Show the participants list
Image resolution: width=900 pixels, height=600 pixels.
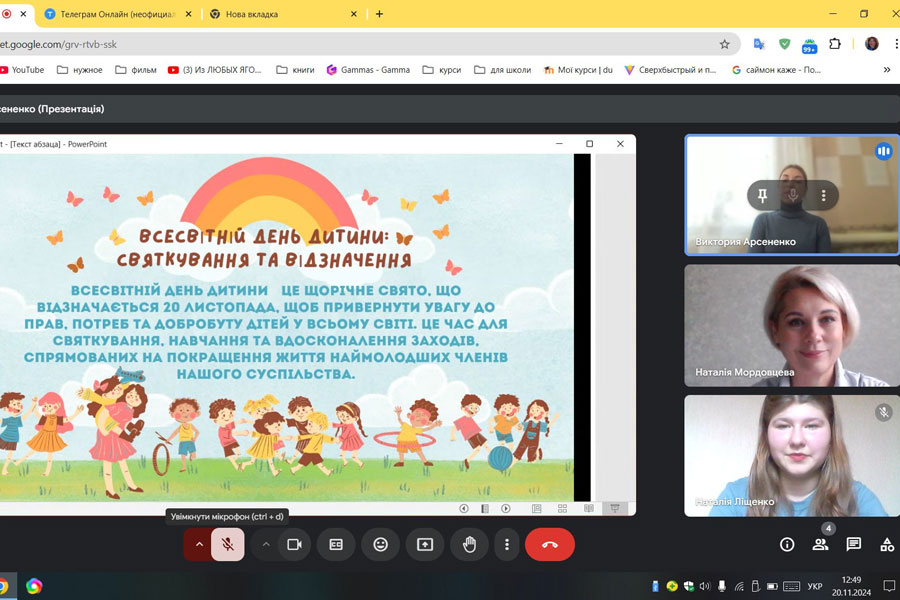(x=820, y=544)
